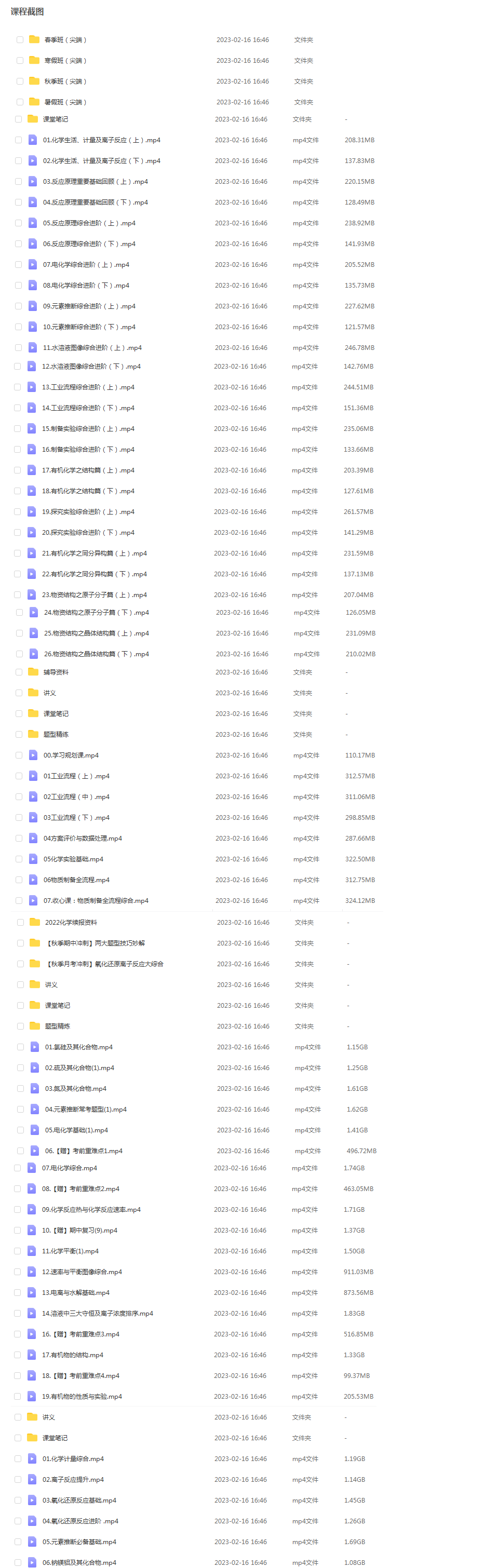Click video icon for 06.钠镁铝及其化合物.mp4
The height and width of the screenshot is (1568, 500).
point(32,1562)
